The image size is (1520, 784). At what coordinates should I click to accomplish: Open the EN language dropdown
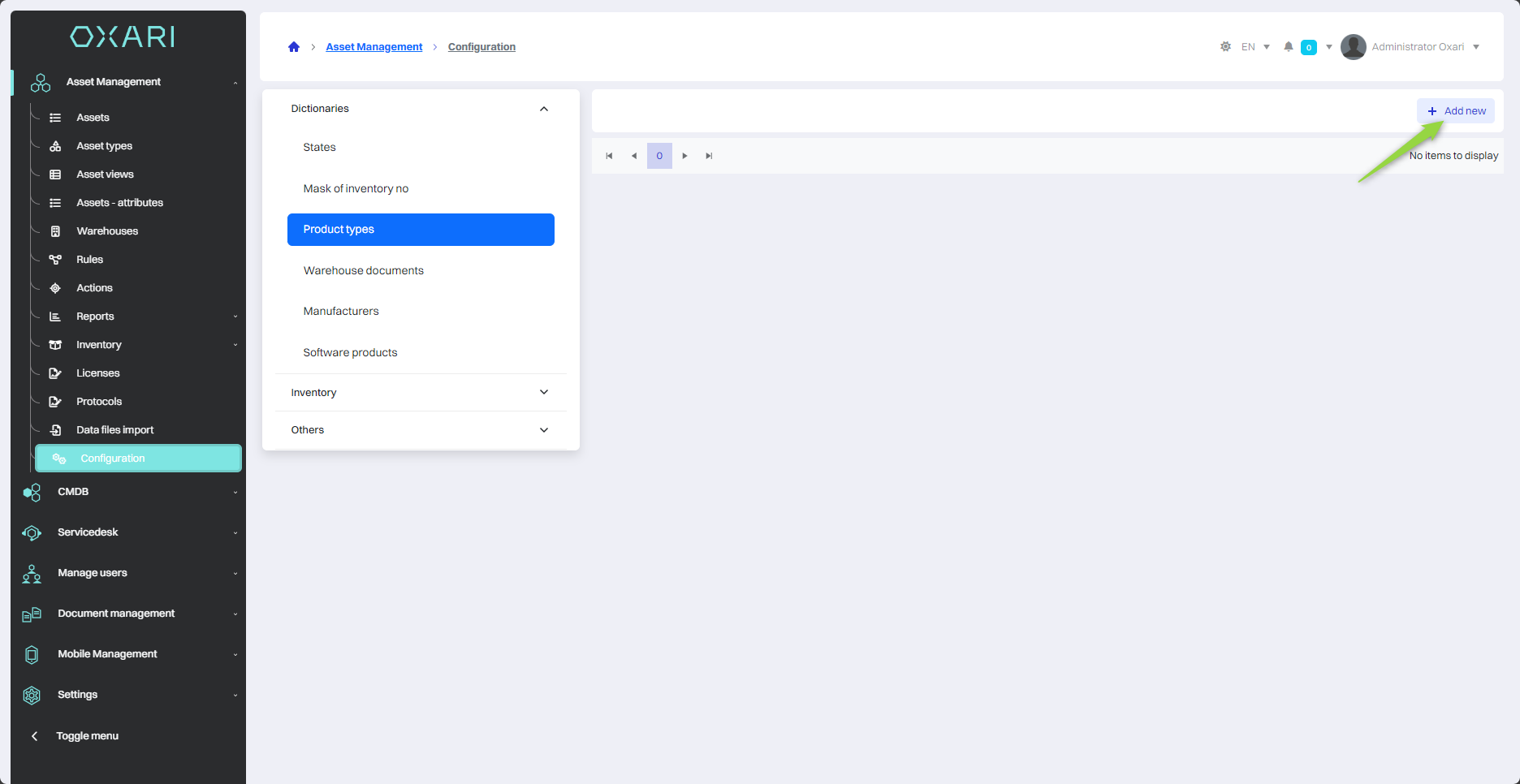click(x=1255, y=47)
